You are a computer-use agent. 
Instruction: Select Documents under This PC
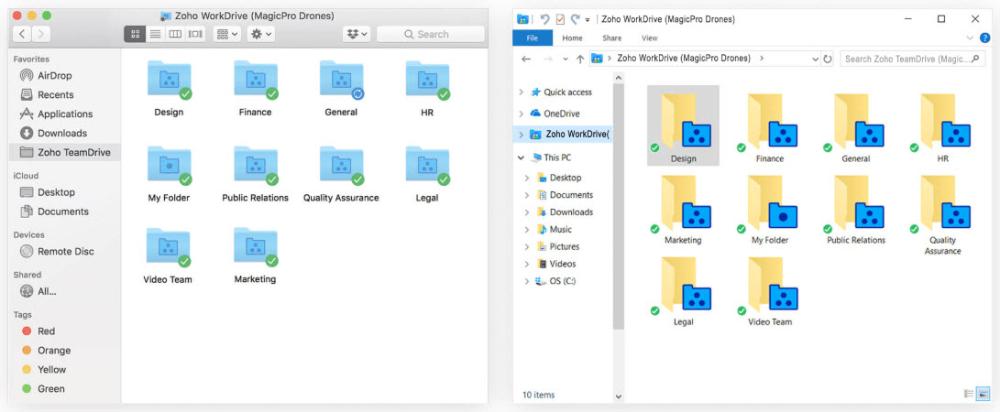(565, 195)
